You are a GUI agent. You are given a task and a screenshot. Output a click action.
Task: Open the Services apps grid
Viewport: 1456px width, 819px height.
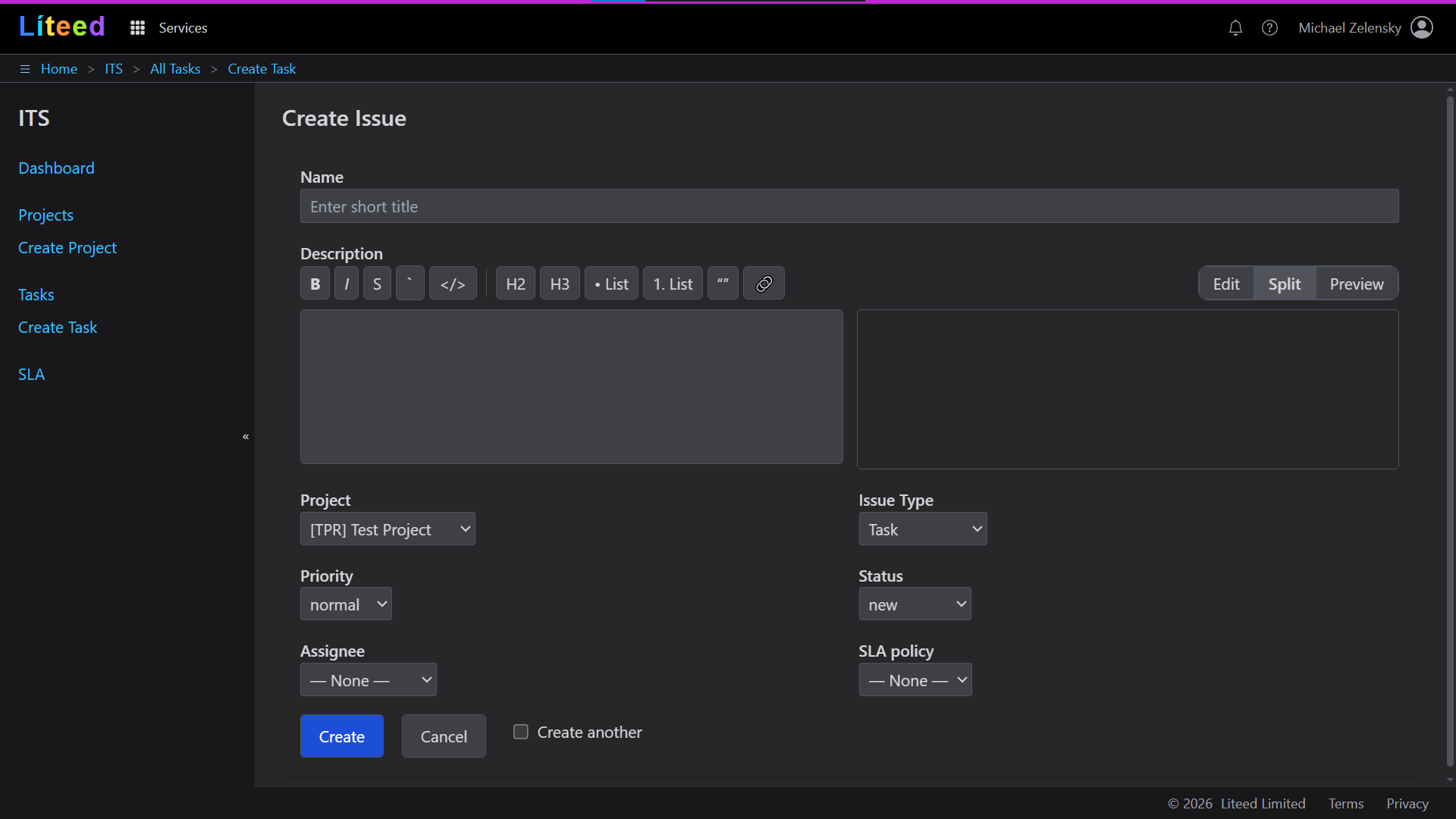click(x=137, y=28)
